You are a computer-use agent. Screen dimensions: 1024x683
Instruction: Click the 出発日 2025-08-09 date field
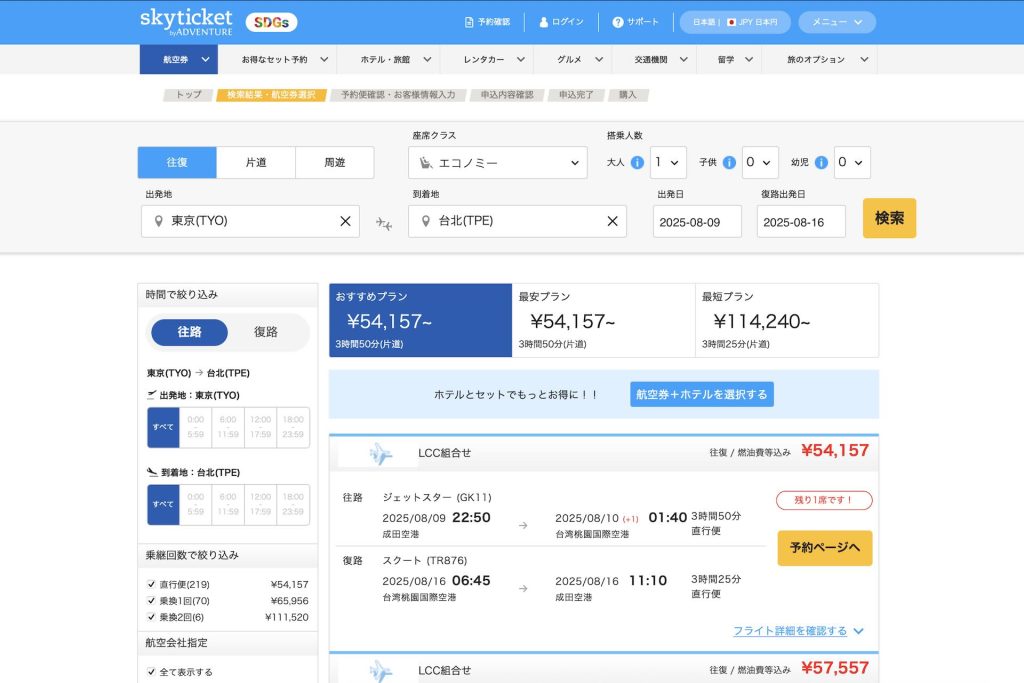click(x=697, y=221)
